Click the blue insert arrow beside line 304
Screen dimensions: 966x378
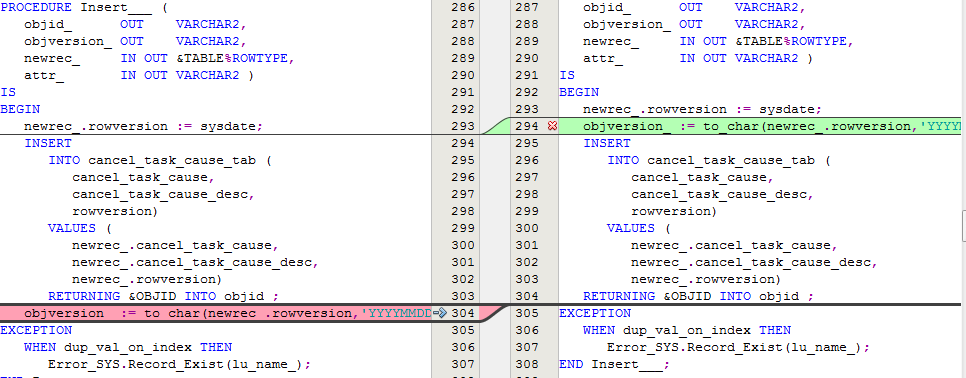439,313
